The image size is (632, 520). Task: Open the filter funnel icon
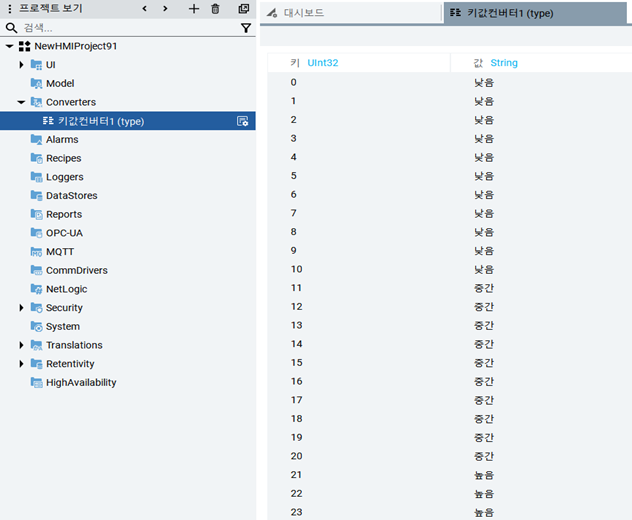246,28
